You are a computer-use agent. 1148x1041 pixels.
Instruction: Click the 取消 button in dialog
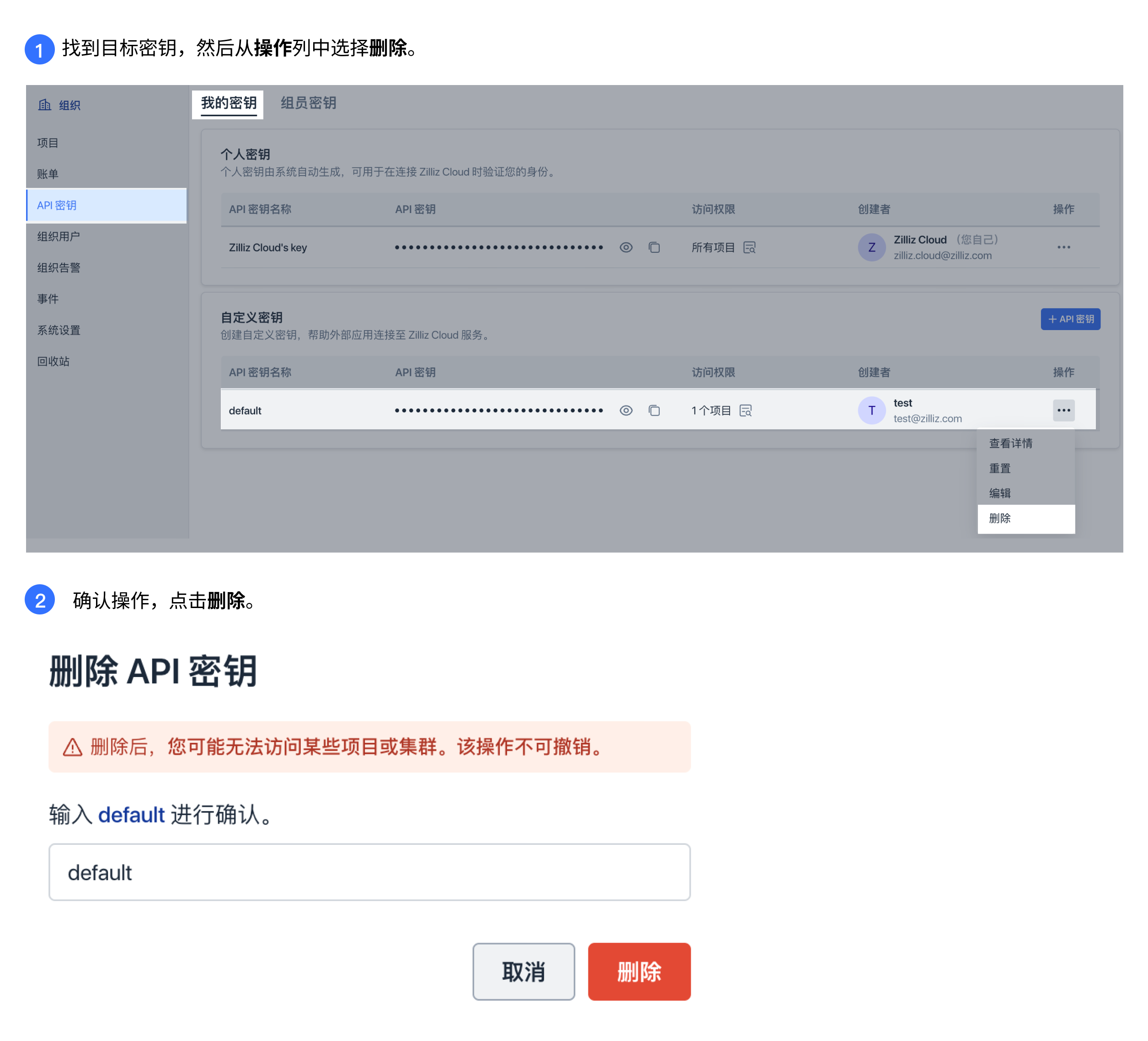tap(523, 972)
